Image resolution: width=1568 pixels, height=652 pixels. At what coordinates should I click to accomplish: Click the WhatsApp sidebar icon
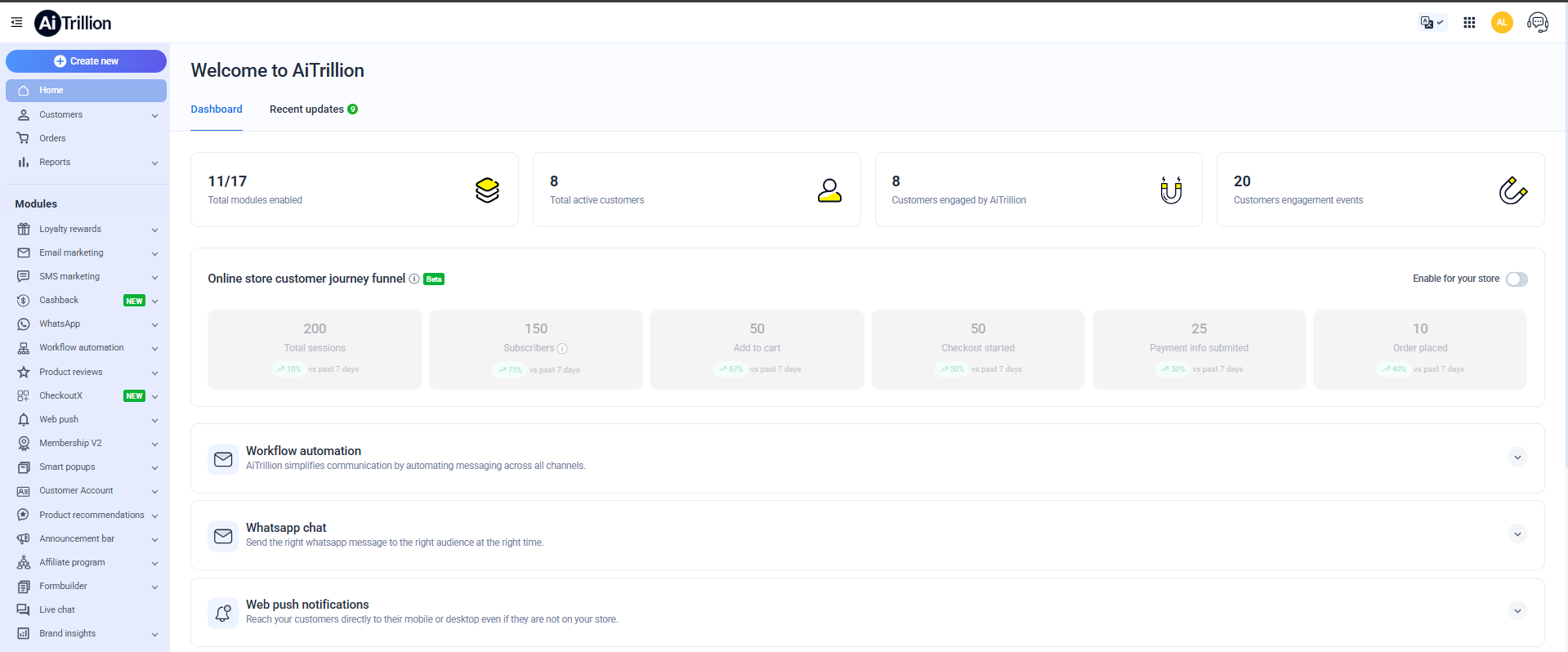(x=24, y=324)
